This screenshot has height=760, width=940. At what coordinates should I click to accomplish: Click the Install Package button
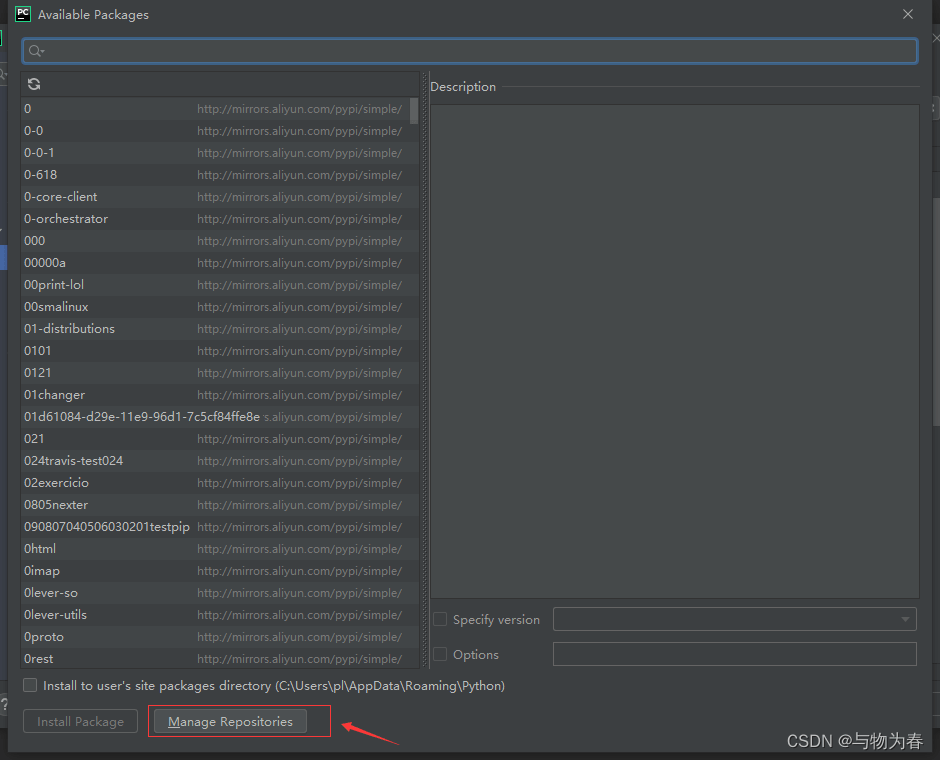80,721
